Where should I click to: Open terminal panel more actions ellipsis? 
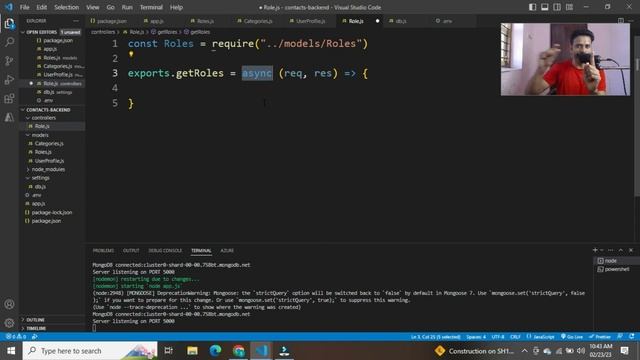[x=611, y=250]
